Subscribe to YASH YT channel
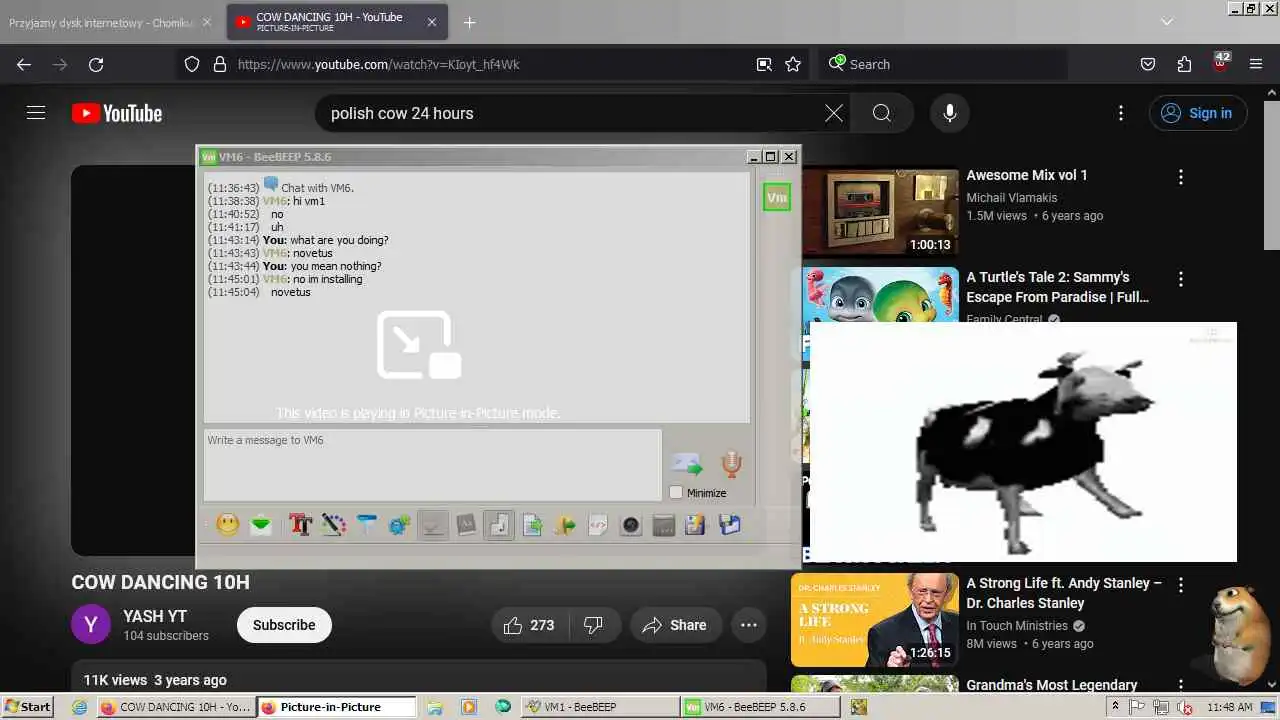The image size is (1280, 720). coord(284,625)
